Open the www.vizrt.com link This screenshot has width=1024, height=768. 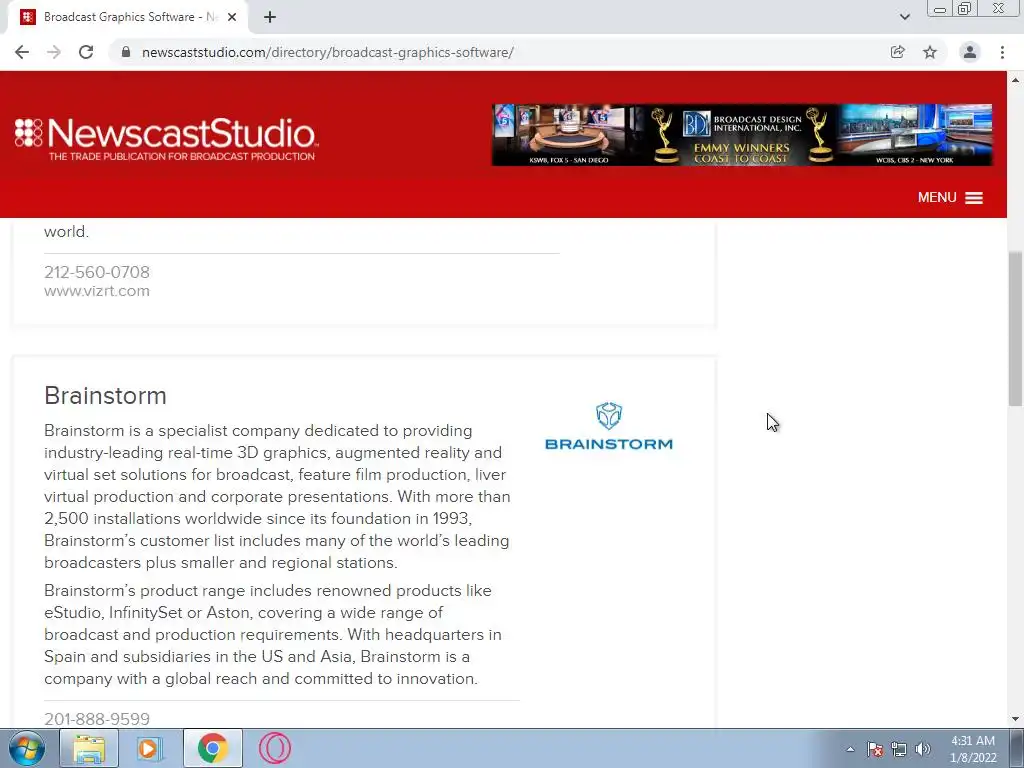click(x=97, y=291)
